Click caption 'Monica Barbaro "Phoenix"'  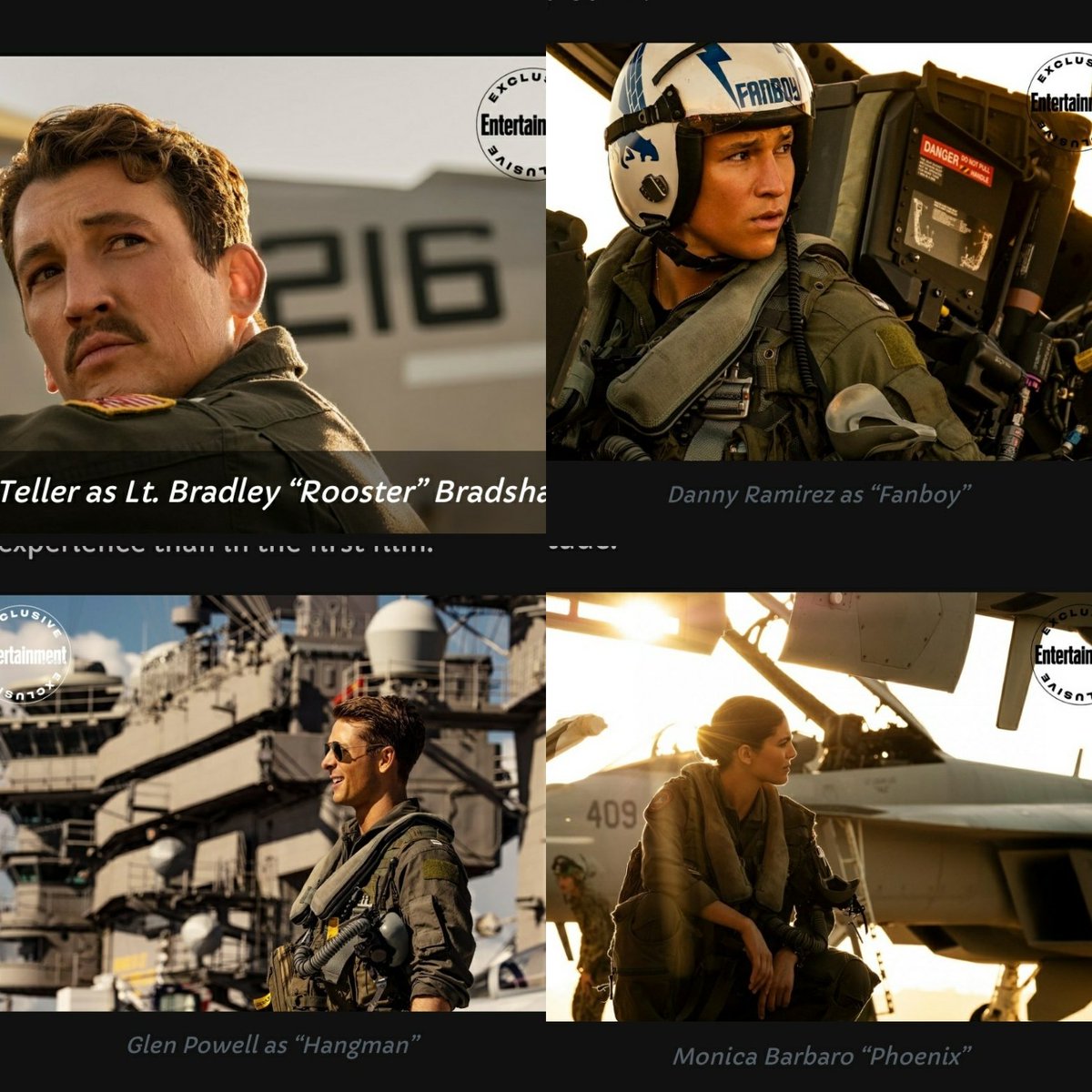pos(822,1056)
